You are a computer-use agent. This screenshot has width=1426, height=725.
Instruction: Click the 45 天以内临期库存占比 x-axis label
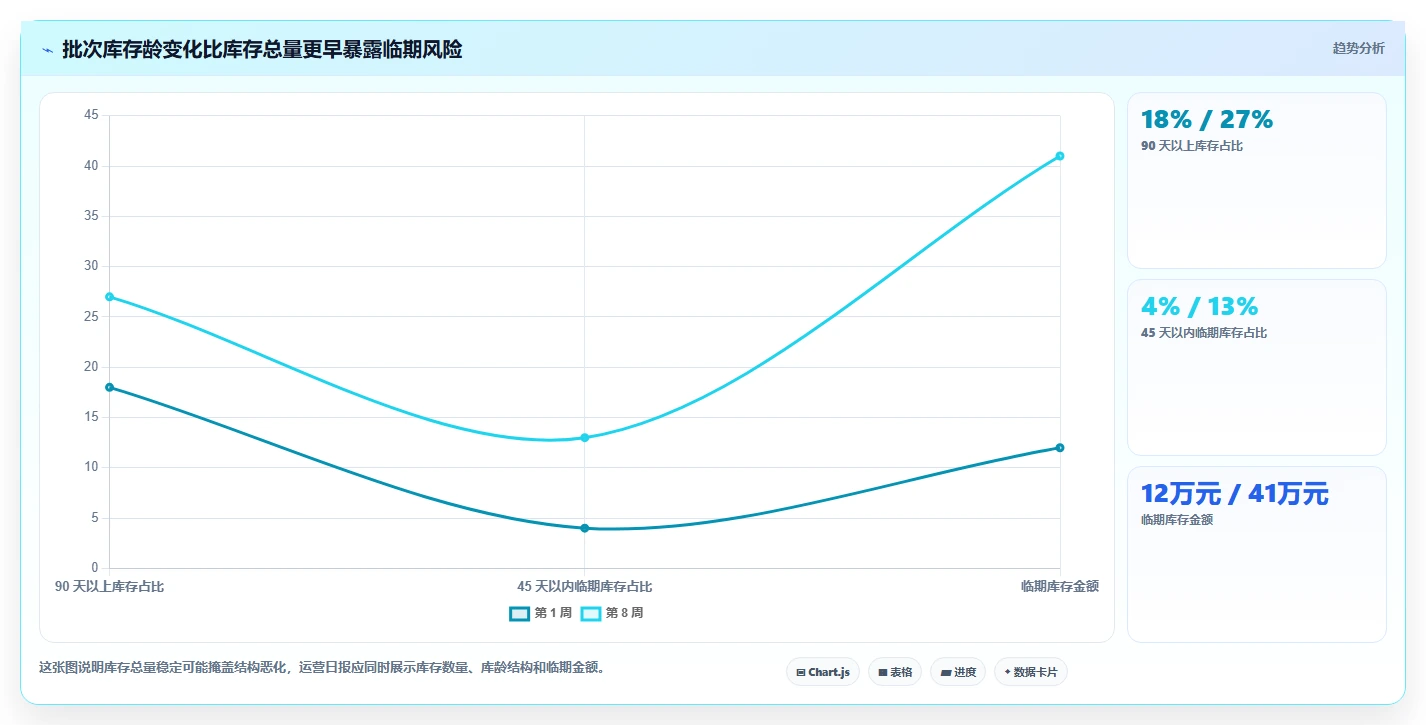tap(584, 587)
